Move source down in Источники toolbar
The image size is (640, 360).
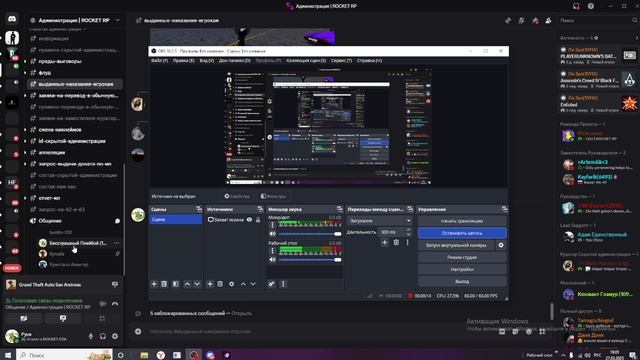point(253,284)
